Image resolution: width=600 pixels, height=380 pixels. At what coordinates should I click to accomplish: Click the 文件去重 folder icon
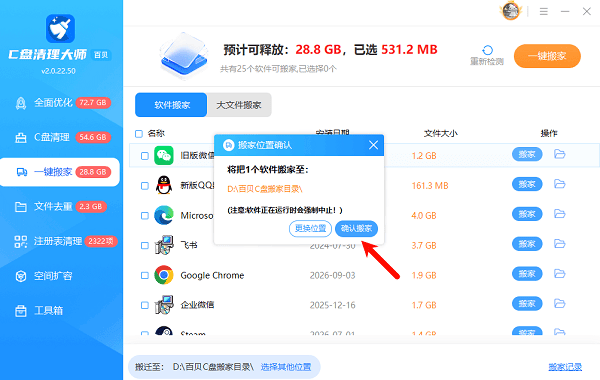(x=21, y=207)
